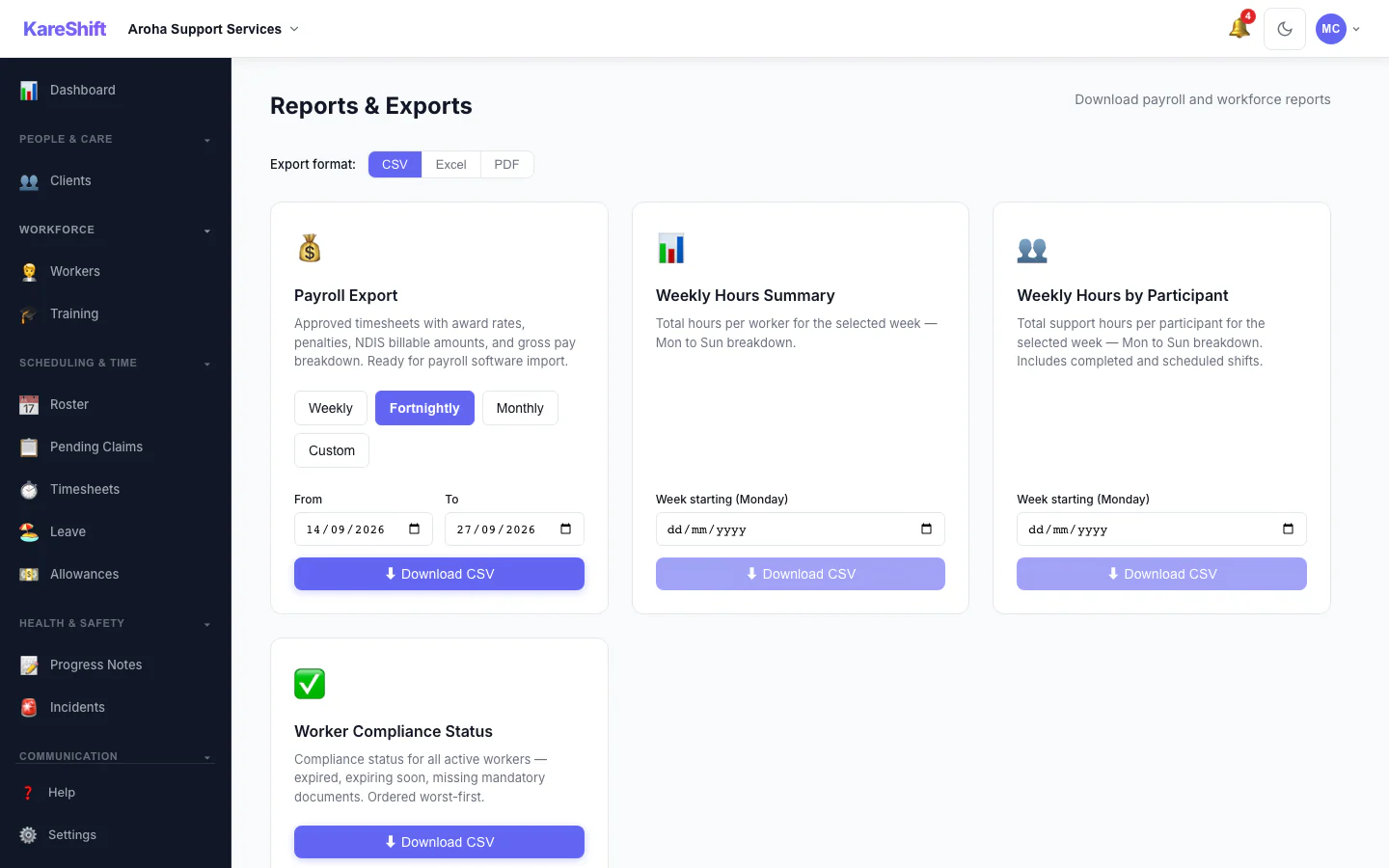Open the MC user account menu
Screen dimensions: 1389x868
point(1338,29)
